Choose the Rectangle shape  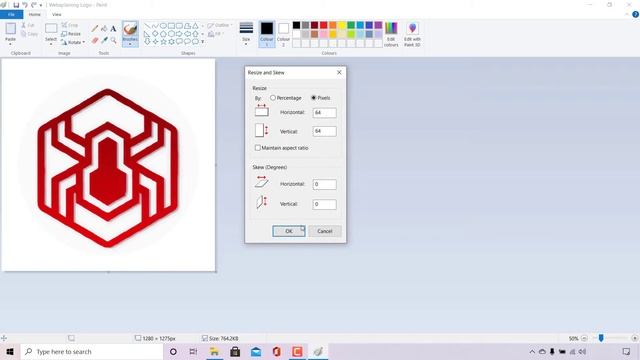tap(171, 26)
